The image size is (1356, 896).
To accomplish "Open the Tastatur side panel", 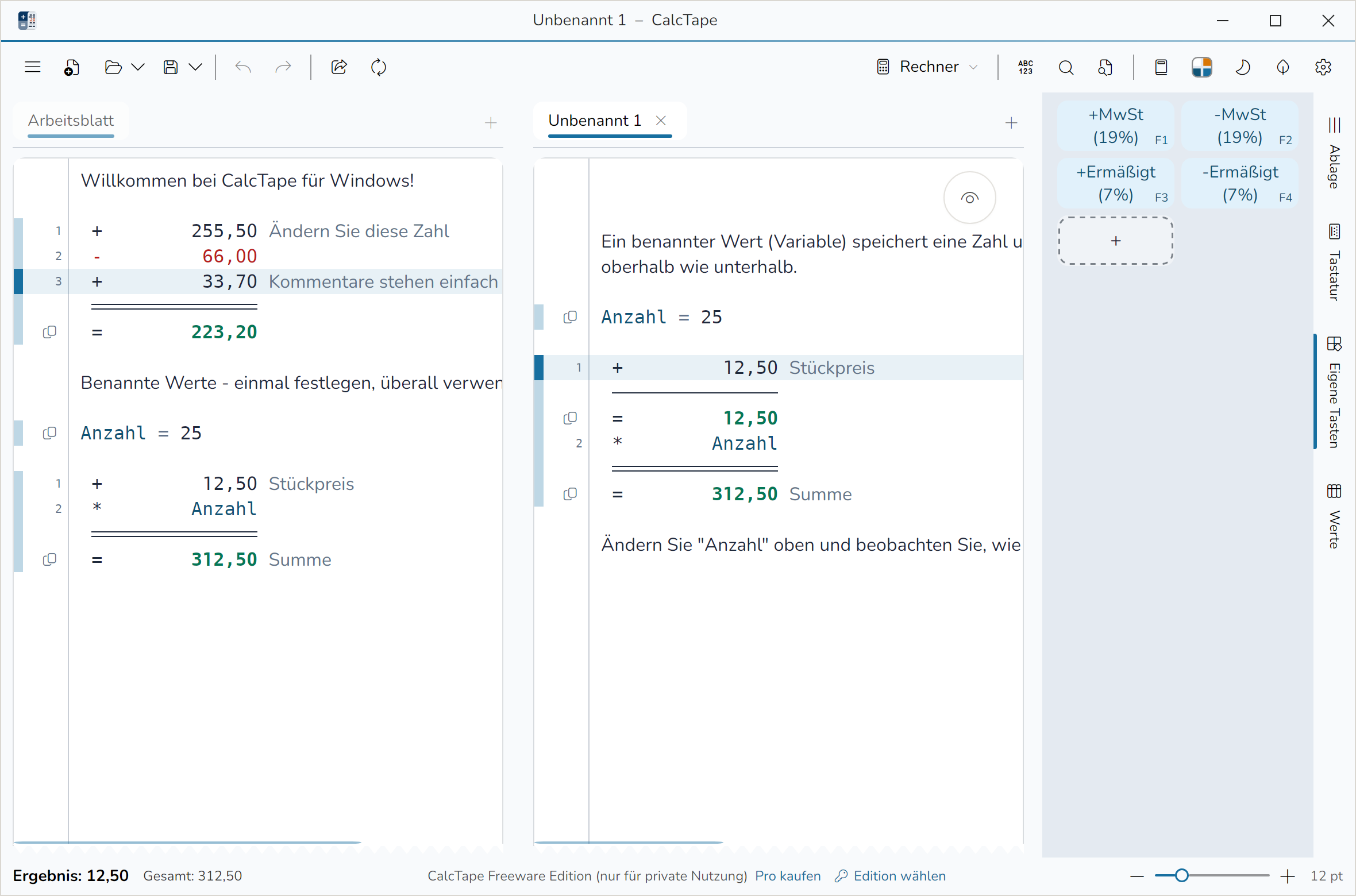I will [1334, 262].
